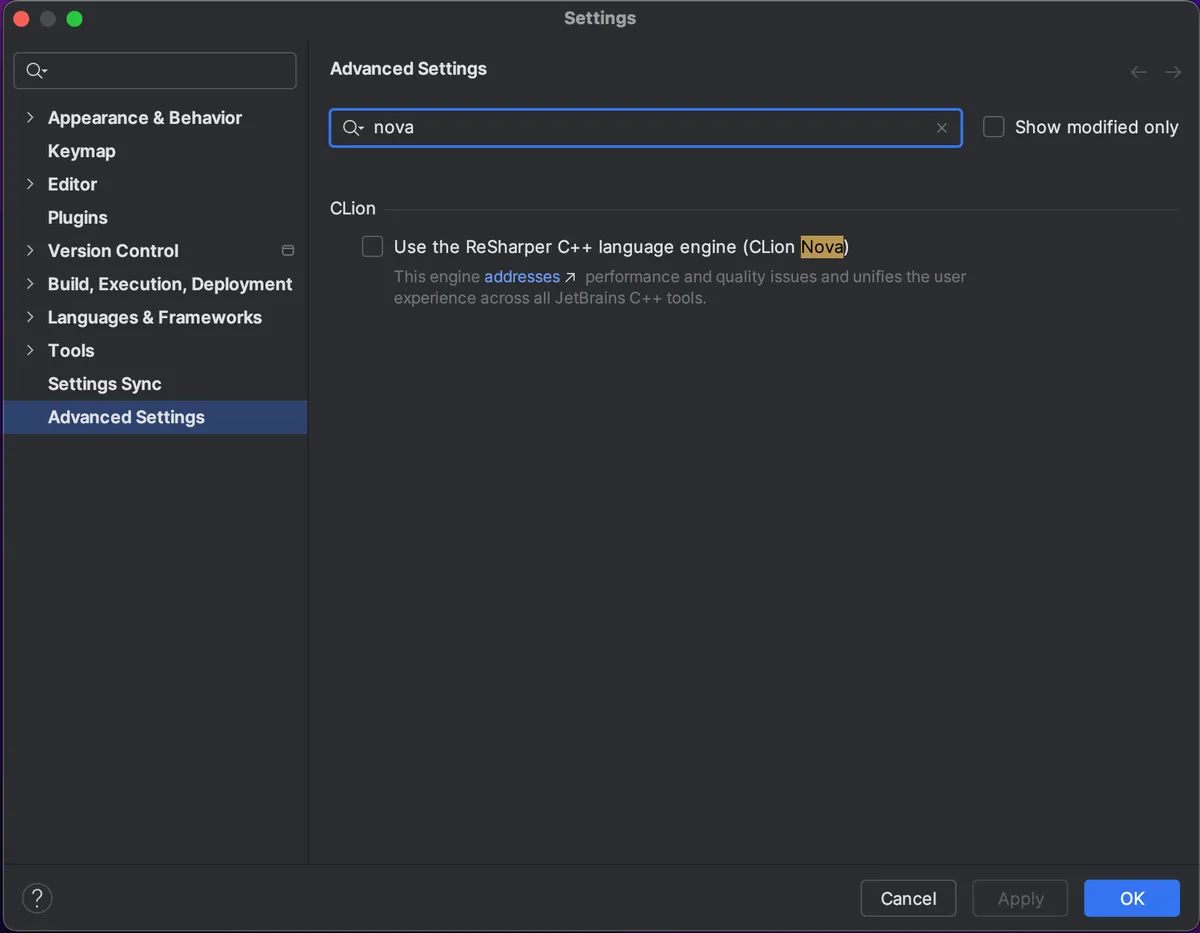Click the Advanced Settings page title
The height and width of the screenshot is (933, 1200).
click(x=408, y=69)
